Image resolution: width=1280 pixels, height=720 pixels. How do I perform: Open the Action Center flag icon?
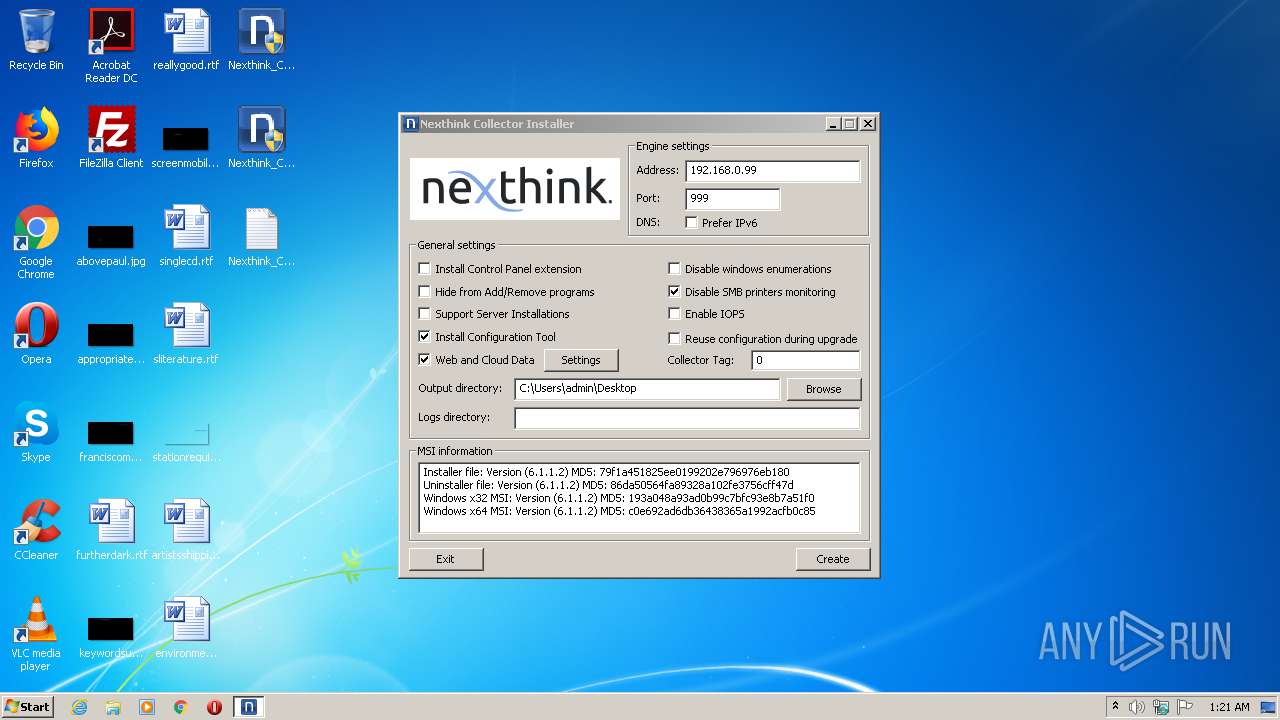pos(1185,707)
